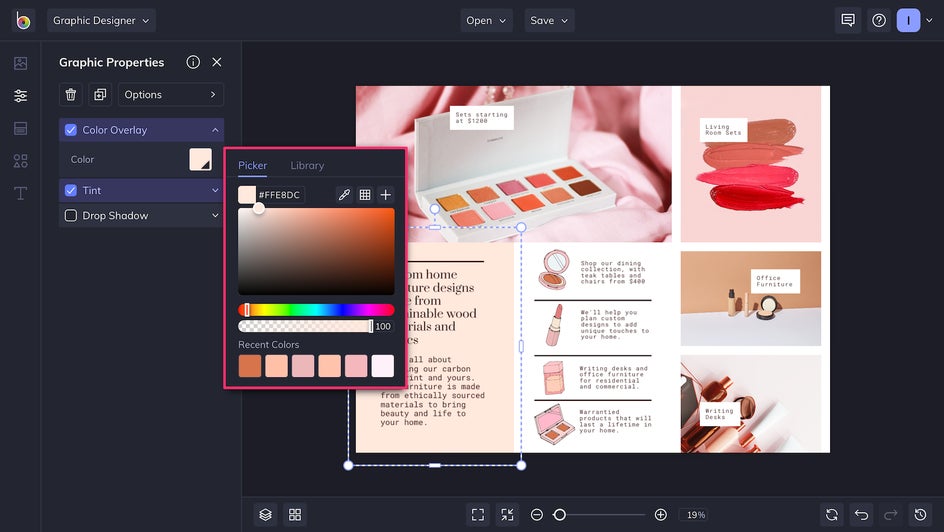Click the 'Living Room Sets' label on canvas

coord(723,130)
